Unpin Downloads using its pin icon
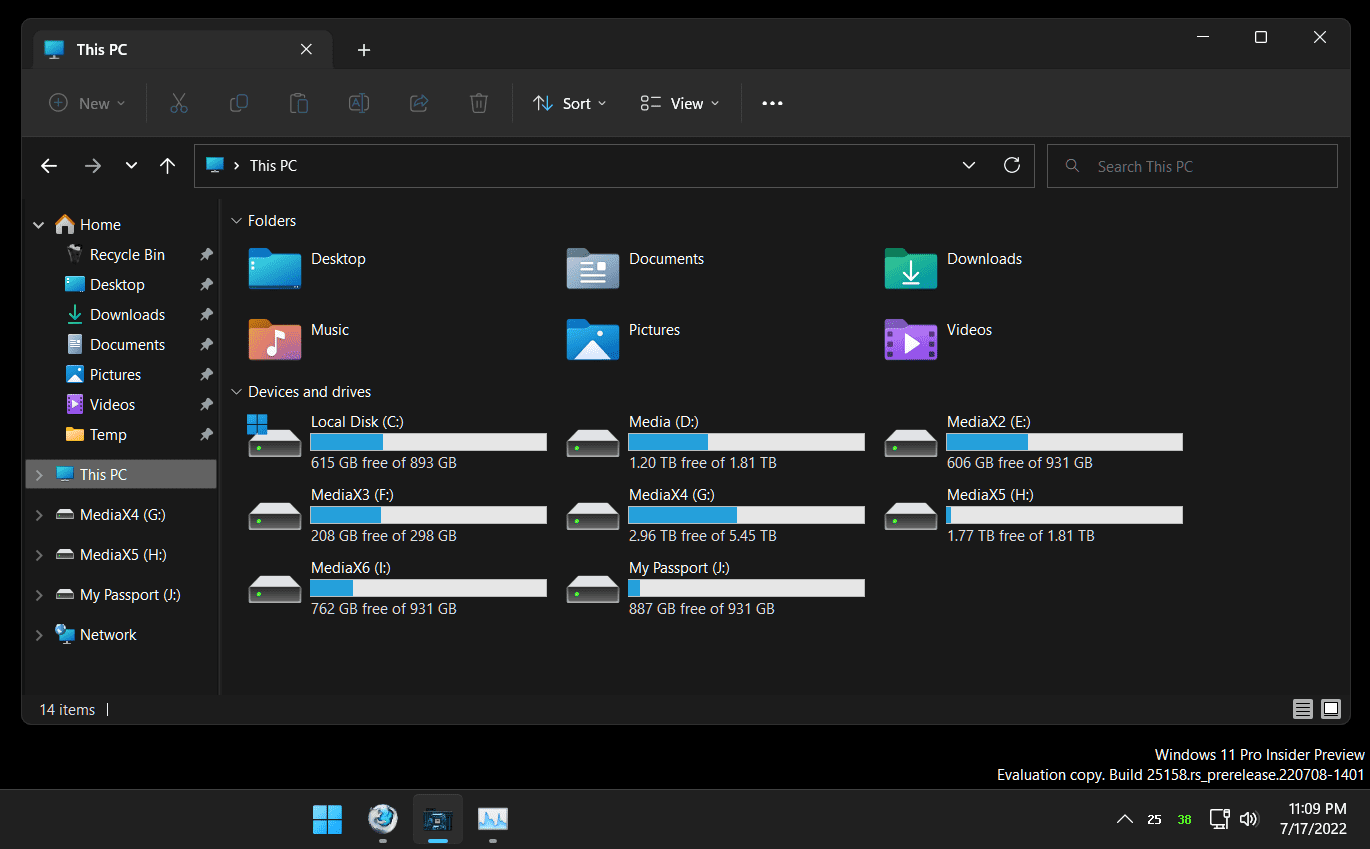1370x849 pixels. point(206,315)
